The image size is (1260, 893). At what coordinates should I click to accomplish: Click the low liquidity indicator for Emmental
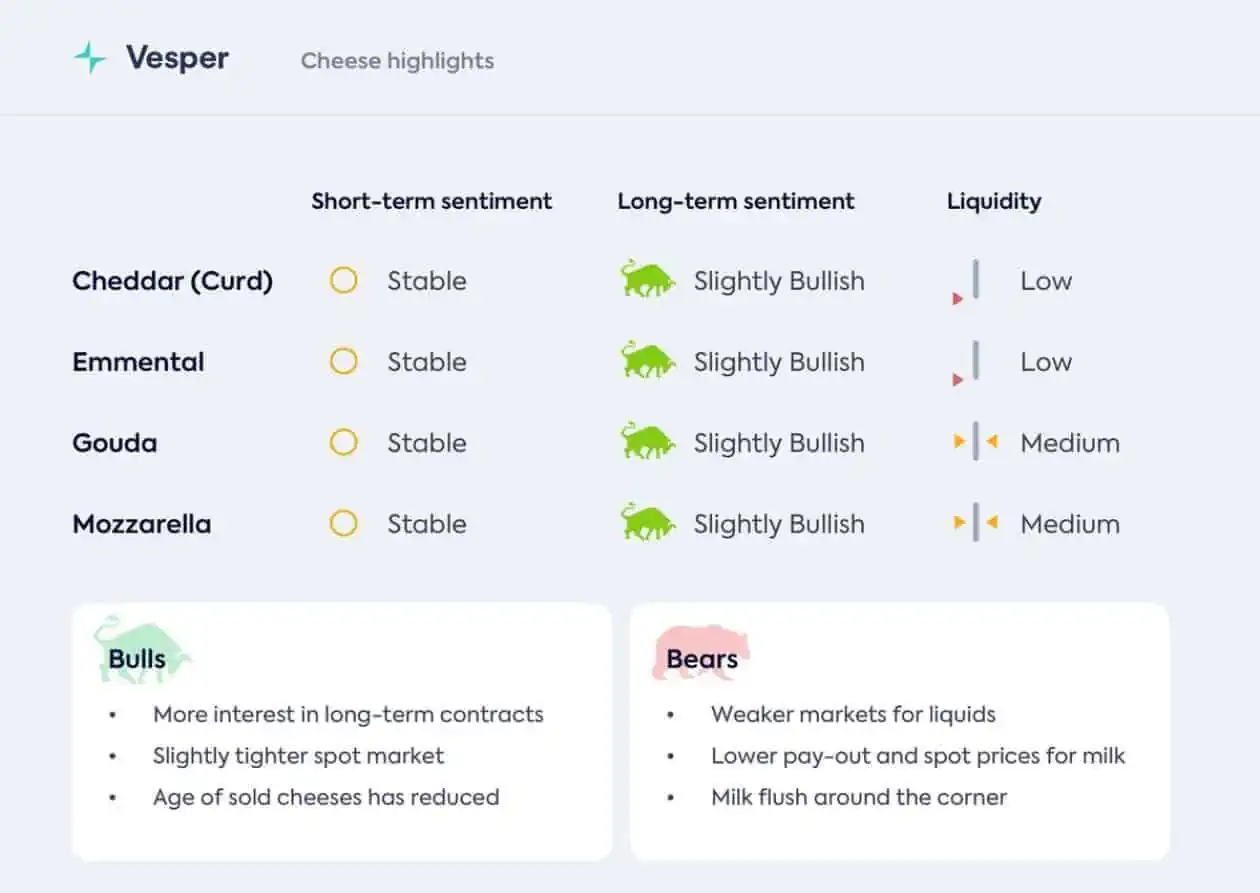pyautogui.click(x=967, y=363)
